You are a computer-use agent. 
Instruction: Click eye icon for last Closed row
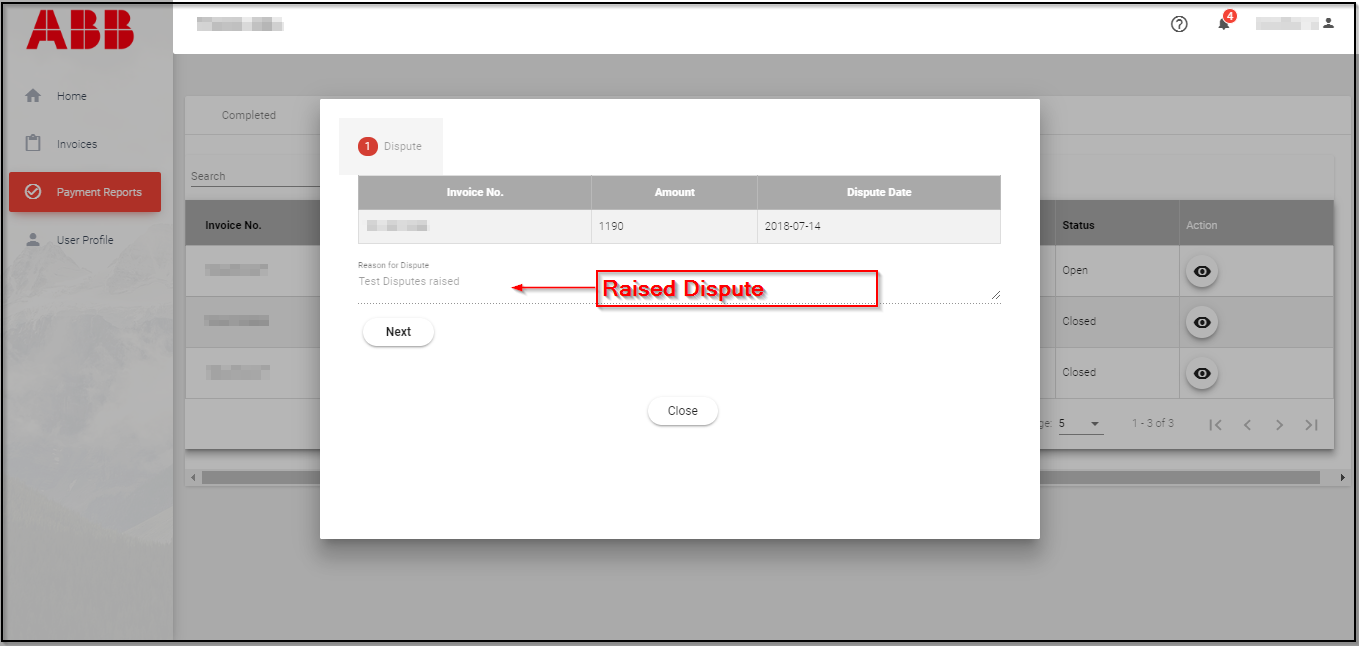point(1202,373)
